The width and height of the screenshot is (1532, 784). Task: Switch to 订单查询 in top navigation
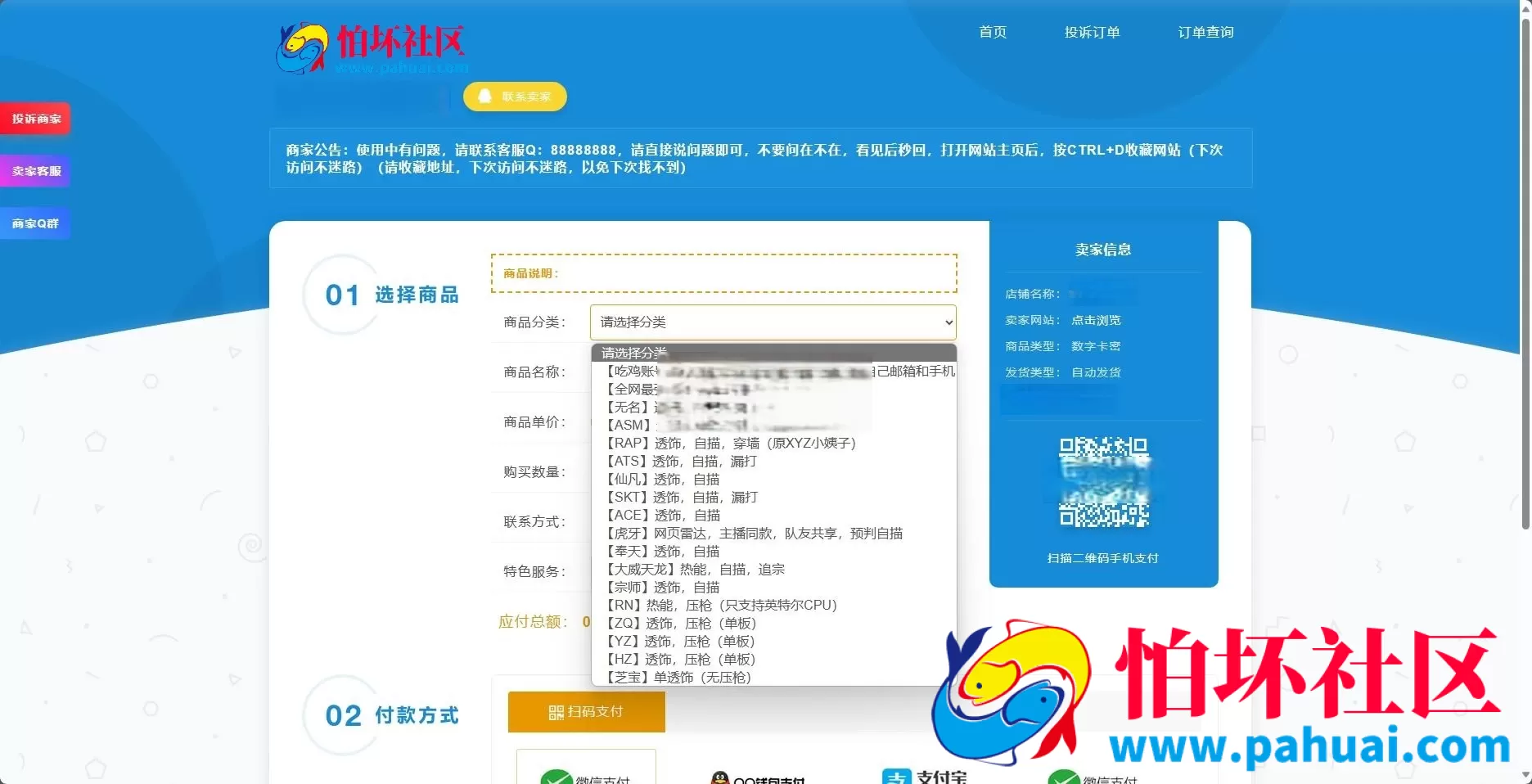[1205, 32]
